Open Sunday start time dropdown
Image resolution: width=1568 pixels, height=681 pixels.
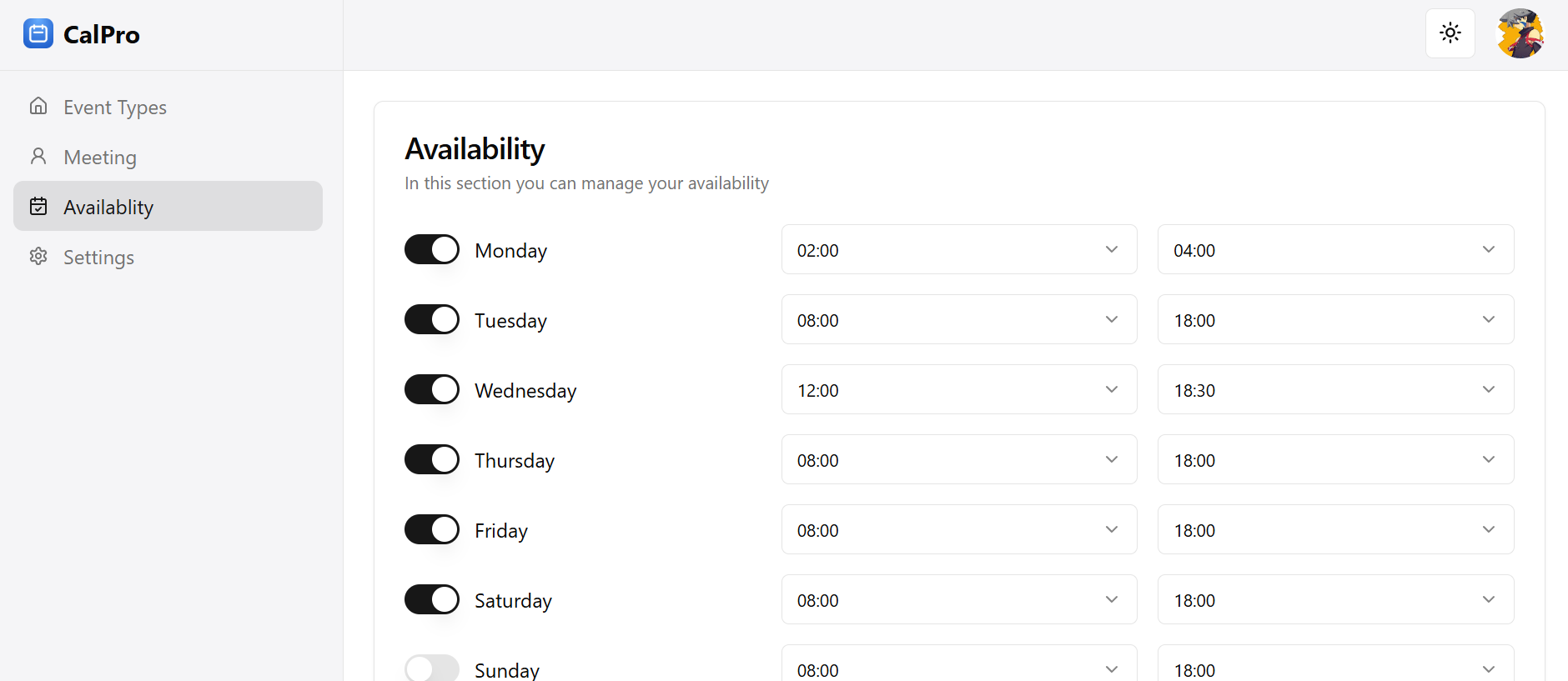pos(959,663)
